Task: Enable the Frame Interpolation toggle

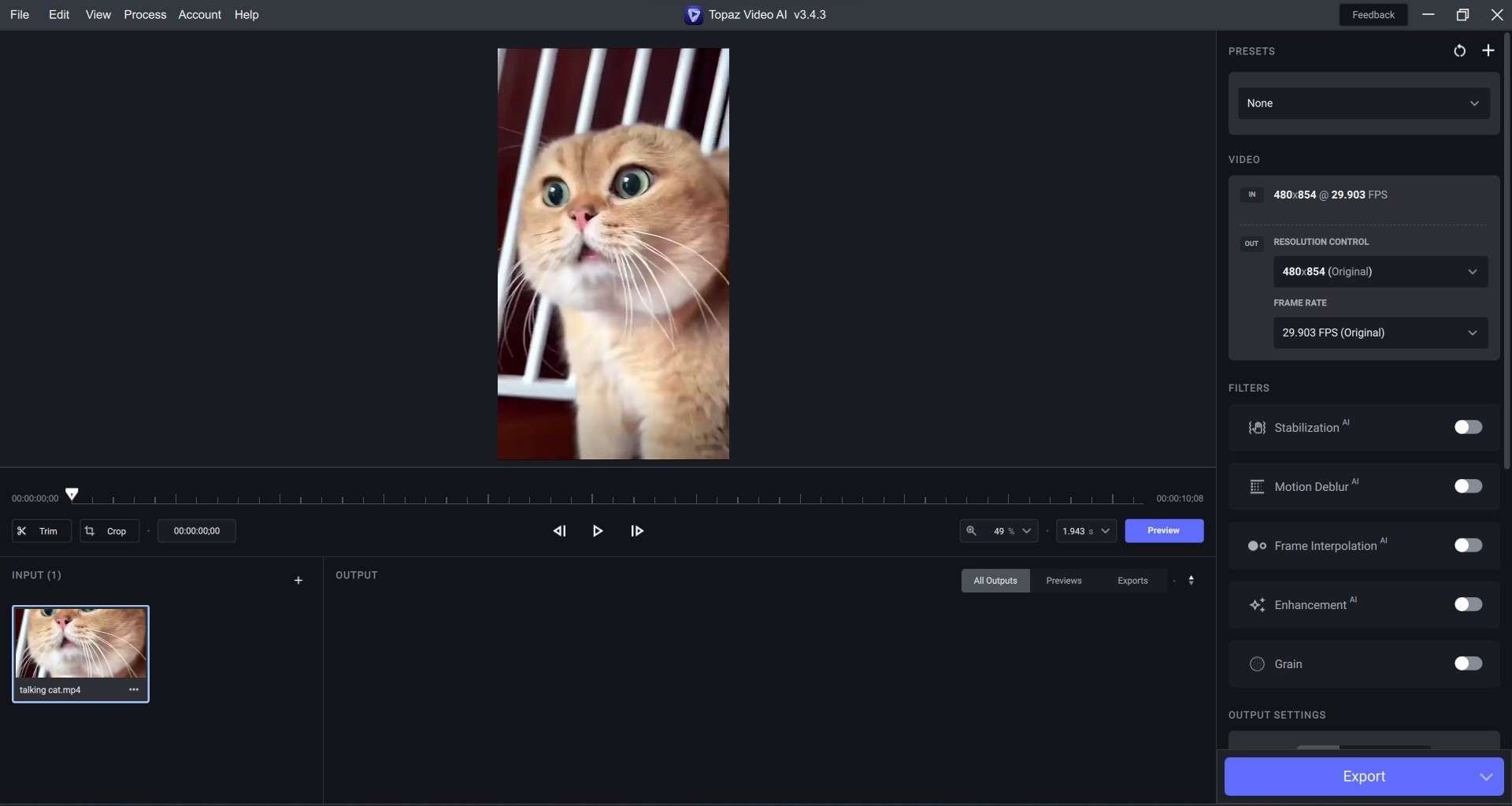Action: pos(1468,545)
